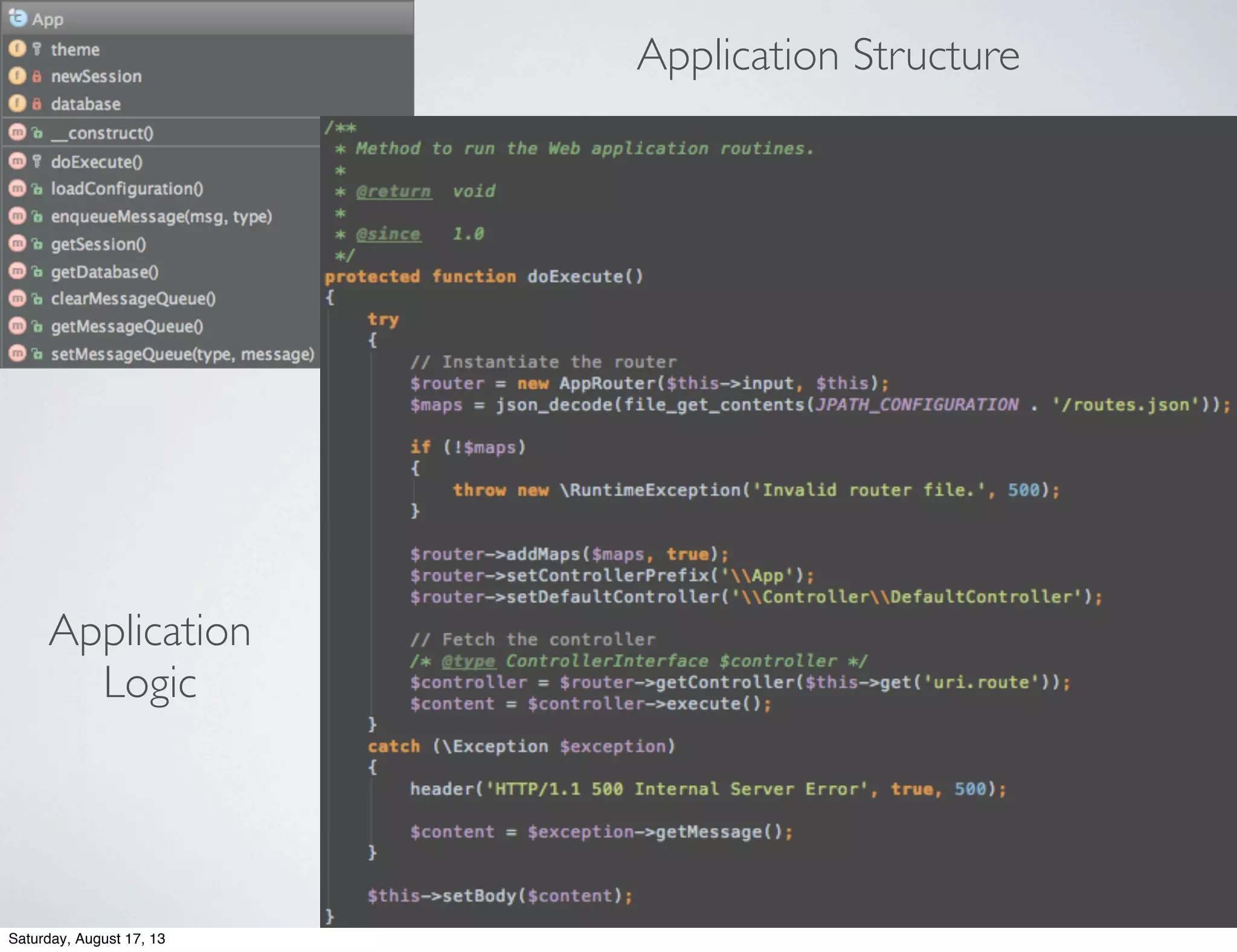This screenshot has width=1237, height=952.
Task: Click the Application Logic slide heading
Action: pyautogui.click(x=150, y=657)
